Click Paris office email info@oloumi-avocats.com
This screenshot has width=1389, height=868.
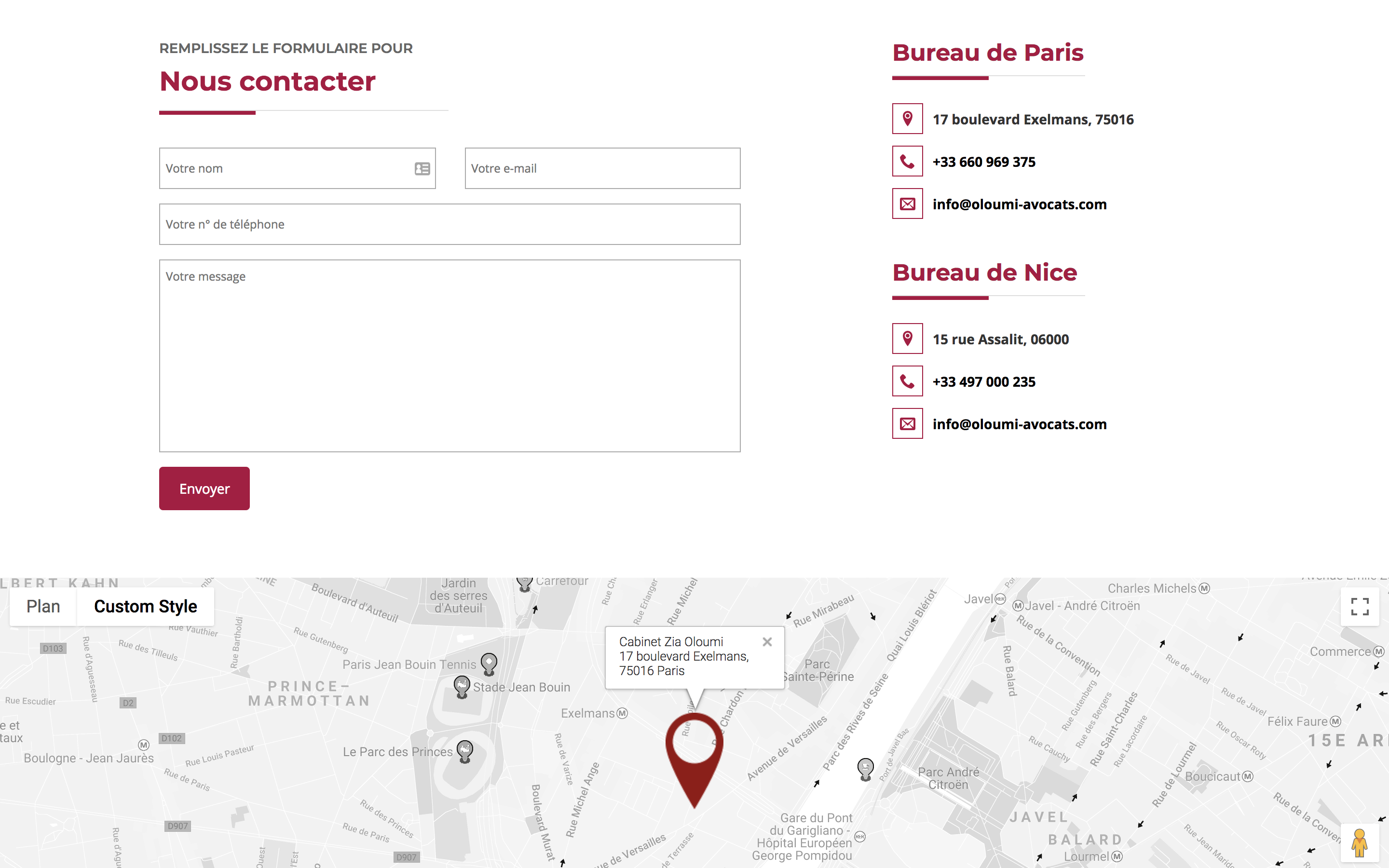click(x=1020, y=204)
